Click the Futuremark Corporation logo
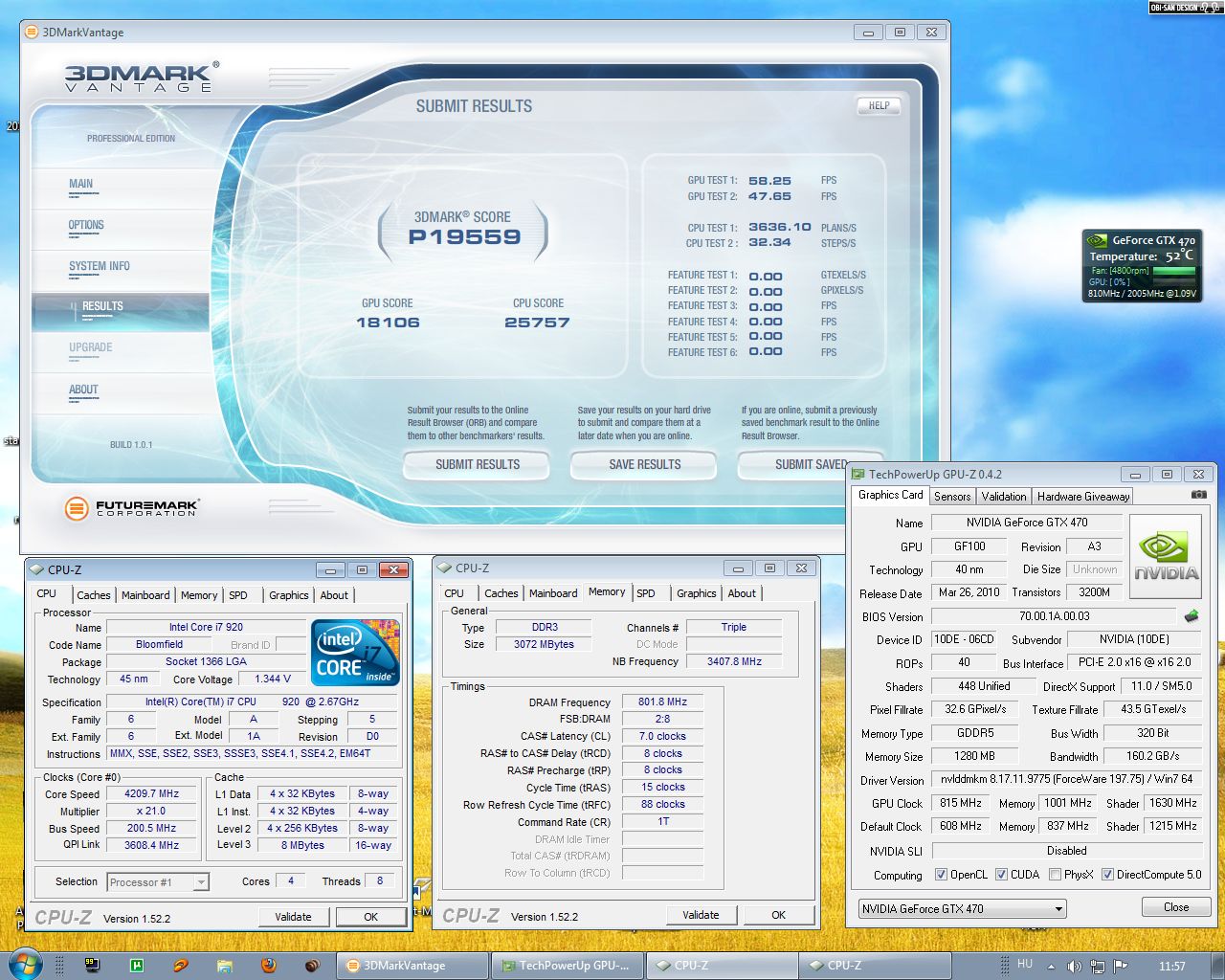Viewport: 1225px width, 980px height. [x=132, y=508]
